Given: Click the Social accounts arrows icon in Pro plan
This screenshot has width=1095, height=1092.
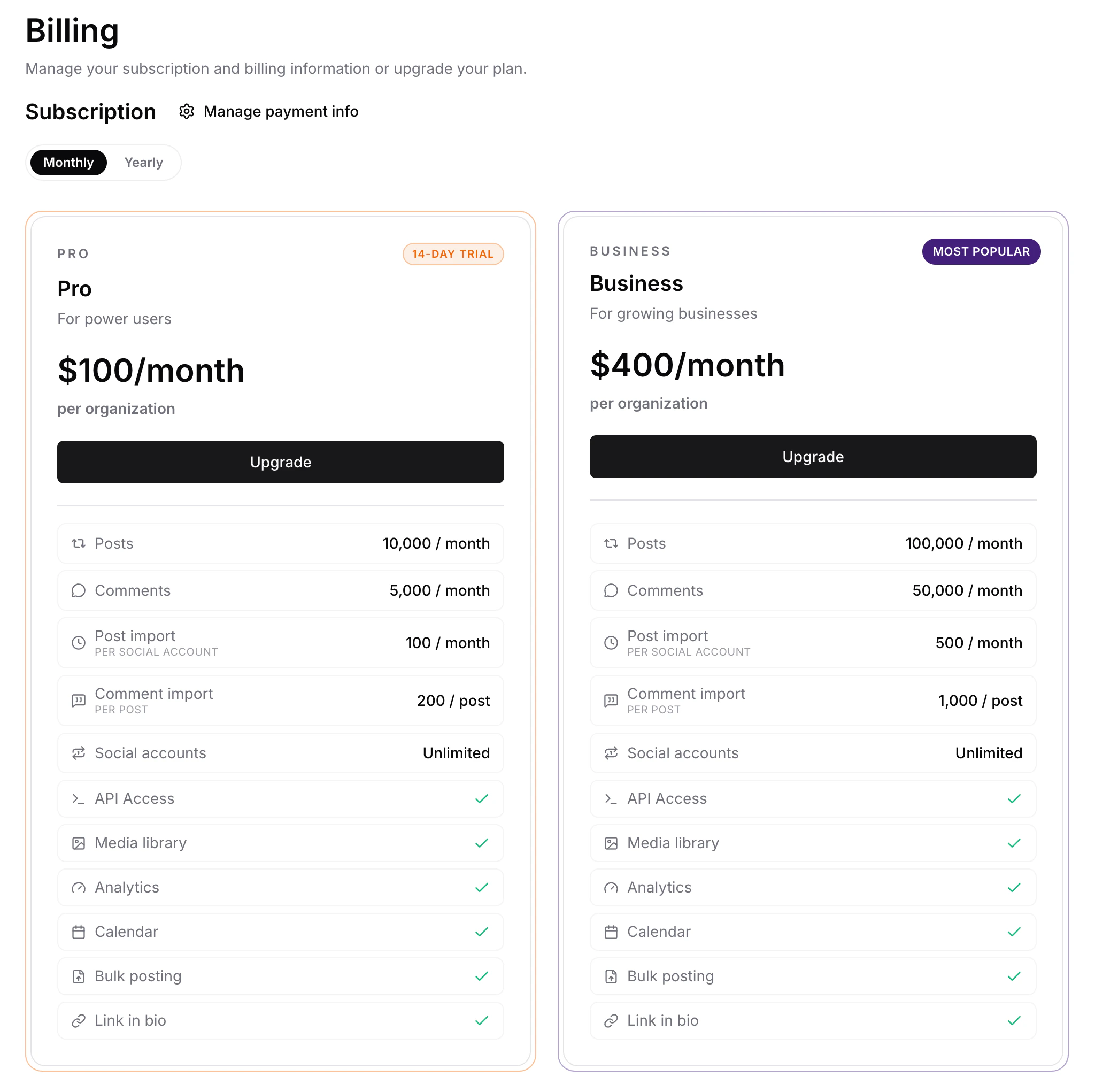Looking at the screenshot, I should tap(79, 753).
